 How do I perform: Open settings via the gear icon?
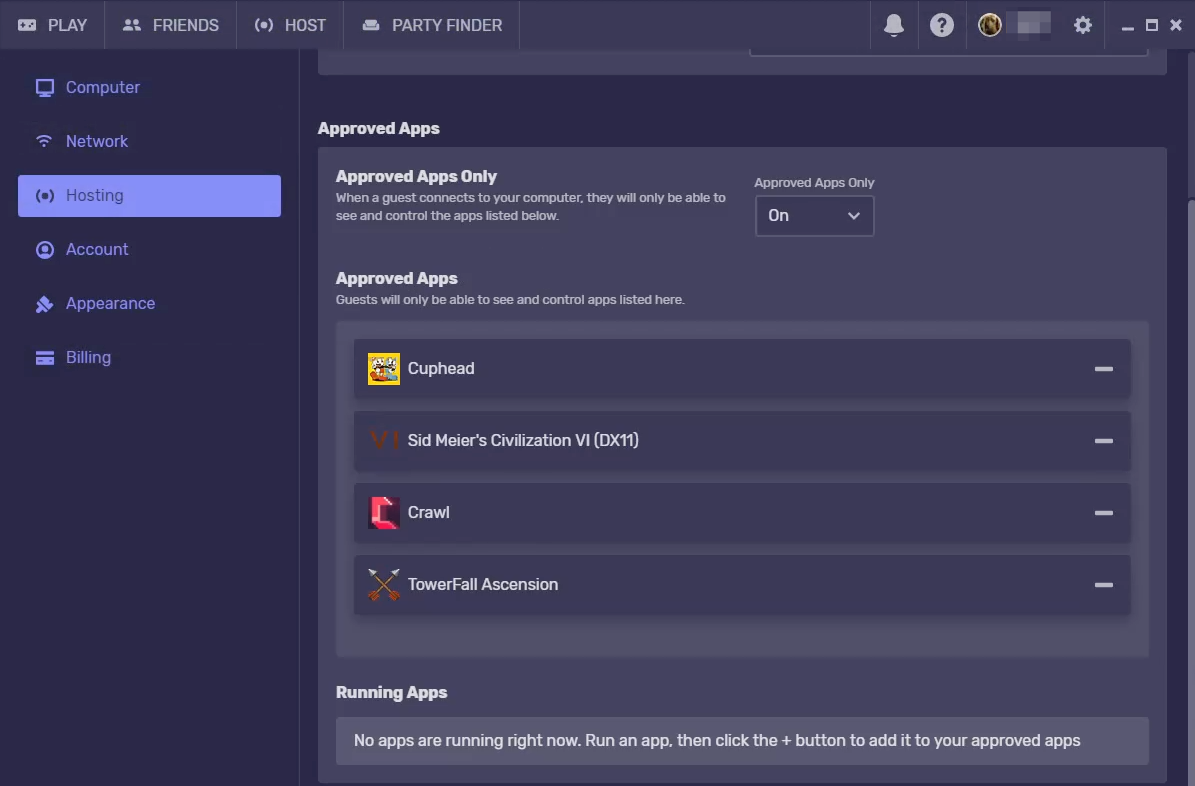click(x=1083, y=25)
